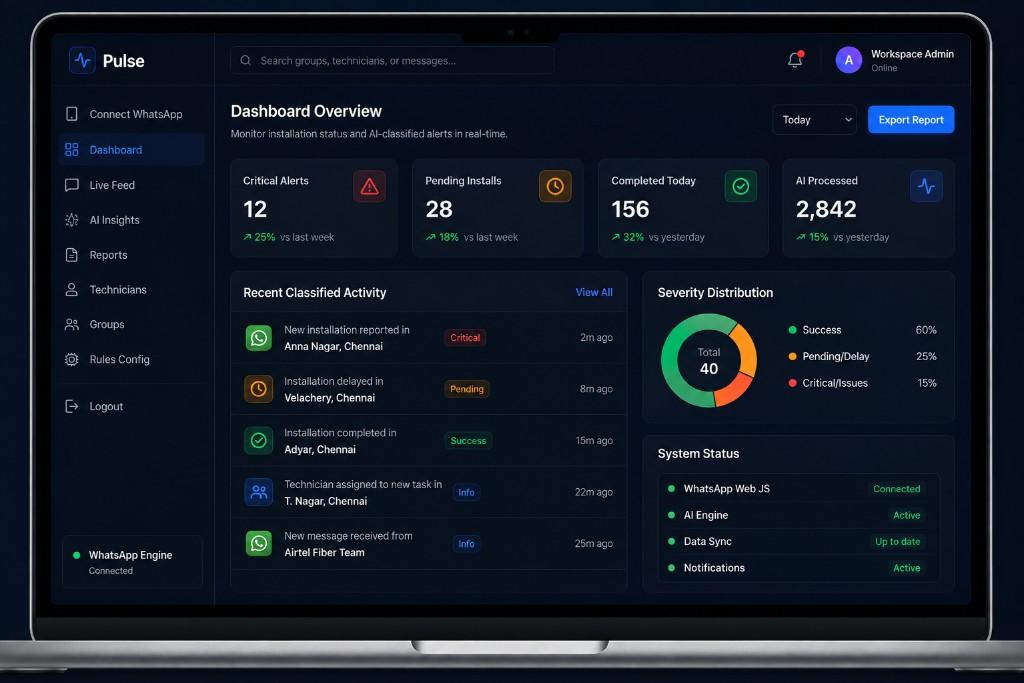Click the Critical severity badge
Screen dimensions: 1024x683
(x=465, y=338)
